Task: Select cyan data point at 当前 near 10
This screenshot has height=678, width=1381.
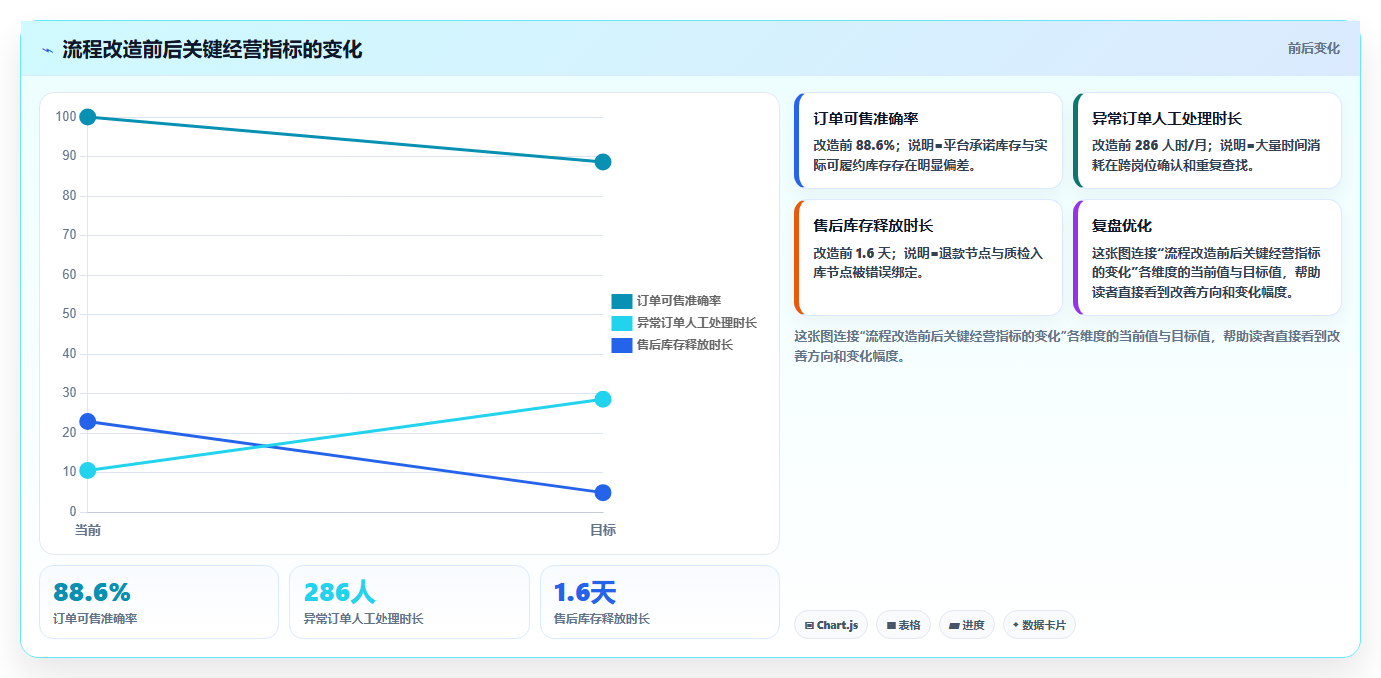Action: pyautogui.click(x=88, y=471)
